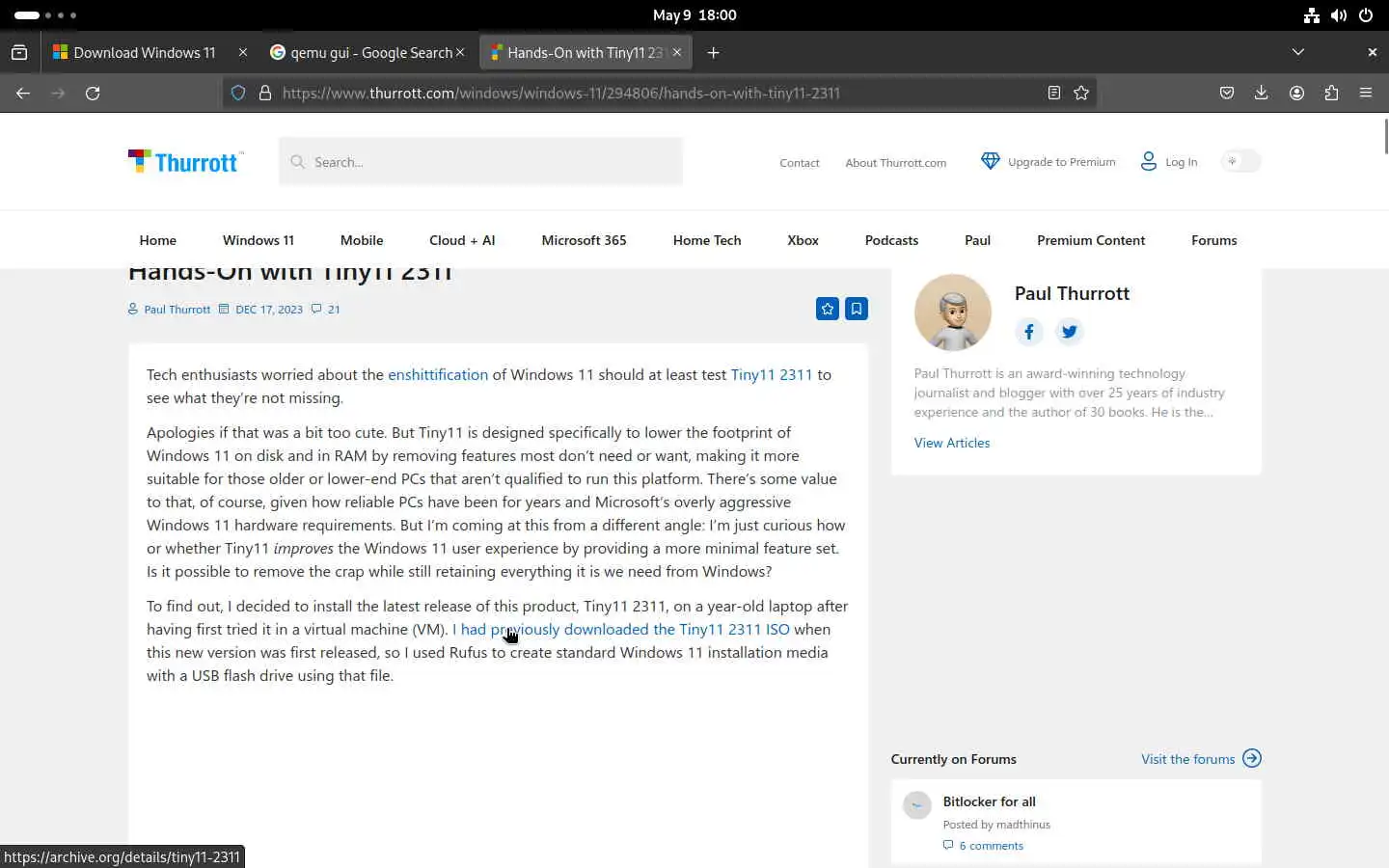Open the Forums nav menu
The image size is (1389, 868).
pos(1213,240)
